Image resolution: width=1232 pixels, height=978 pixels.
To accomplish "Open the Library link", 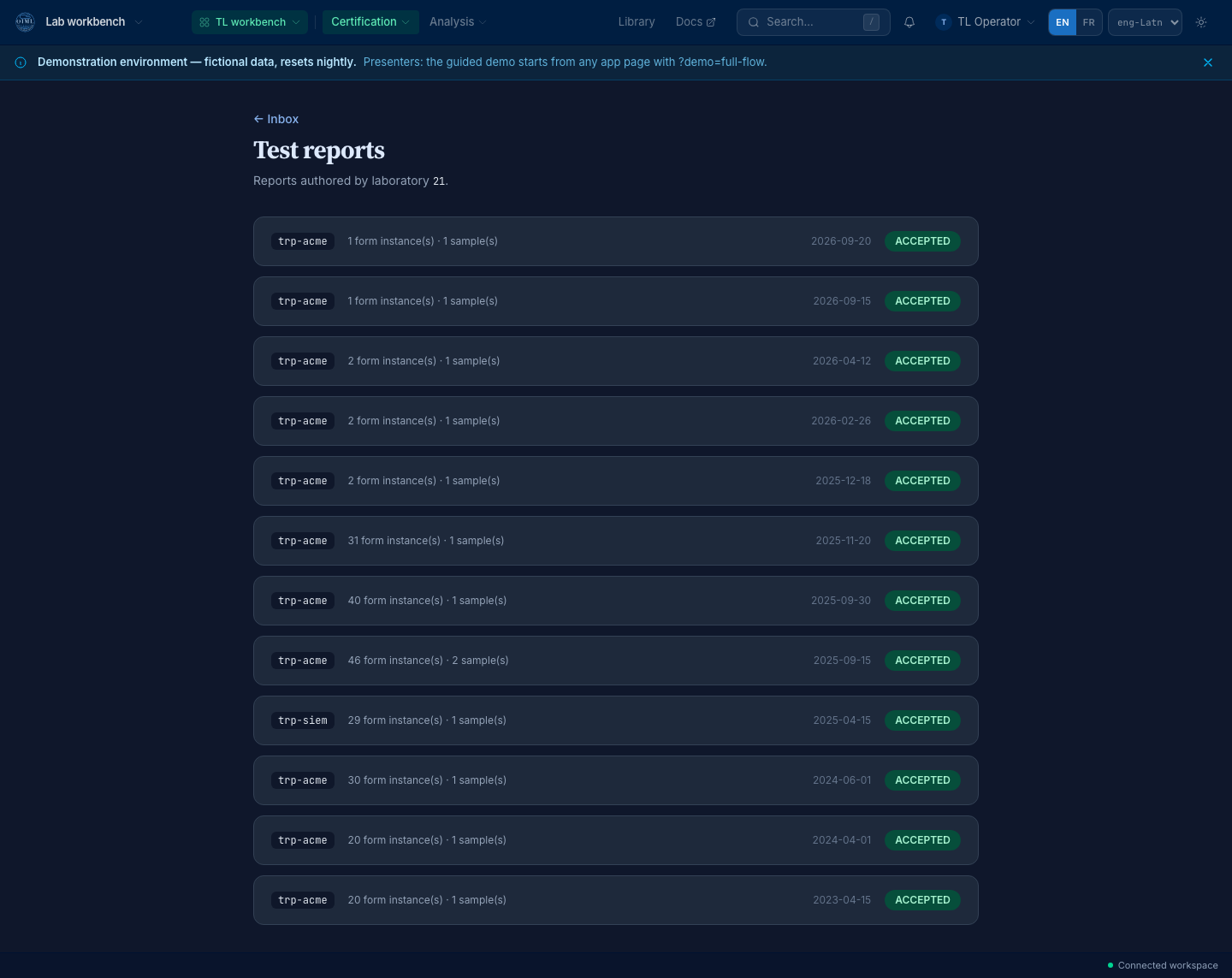I will point(637,22).
